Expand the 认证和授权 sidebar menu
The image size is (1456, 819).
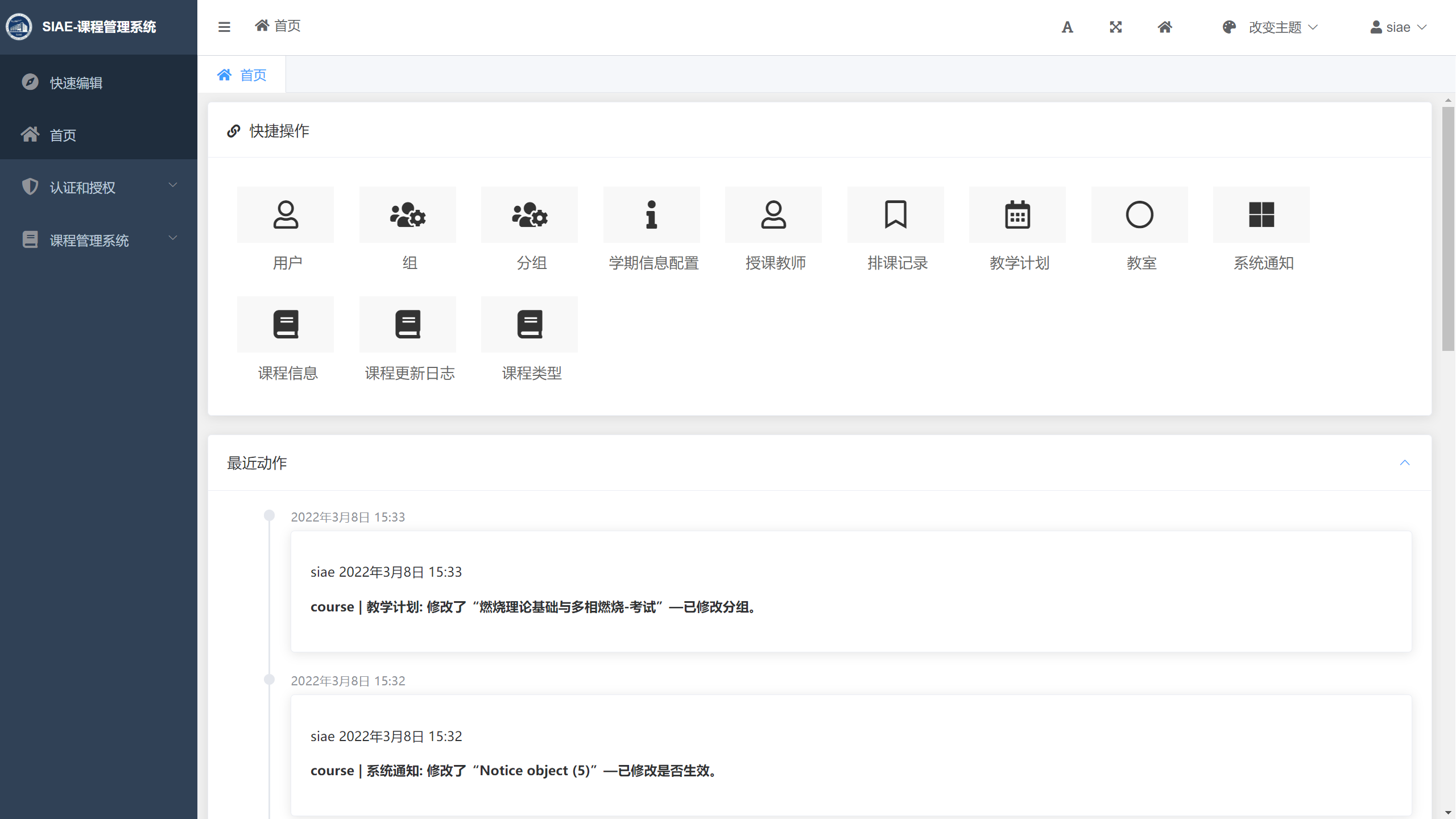tap(98, 187)
